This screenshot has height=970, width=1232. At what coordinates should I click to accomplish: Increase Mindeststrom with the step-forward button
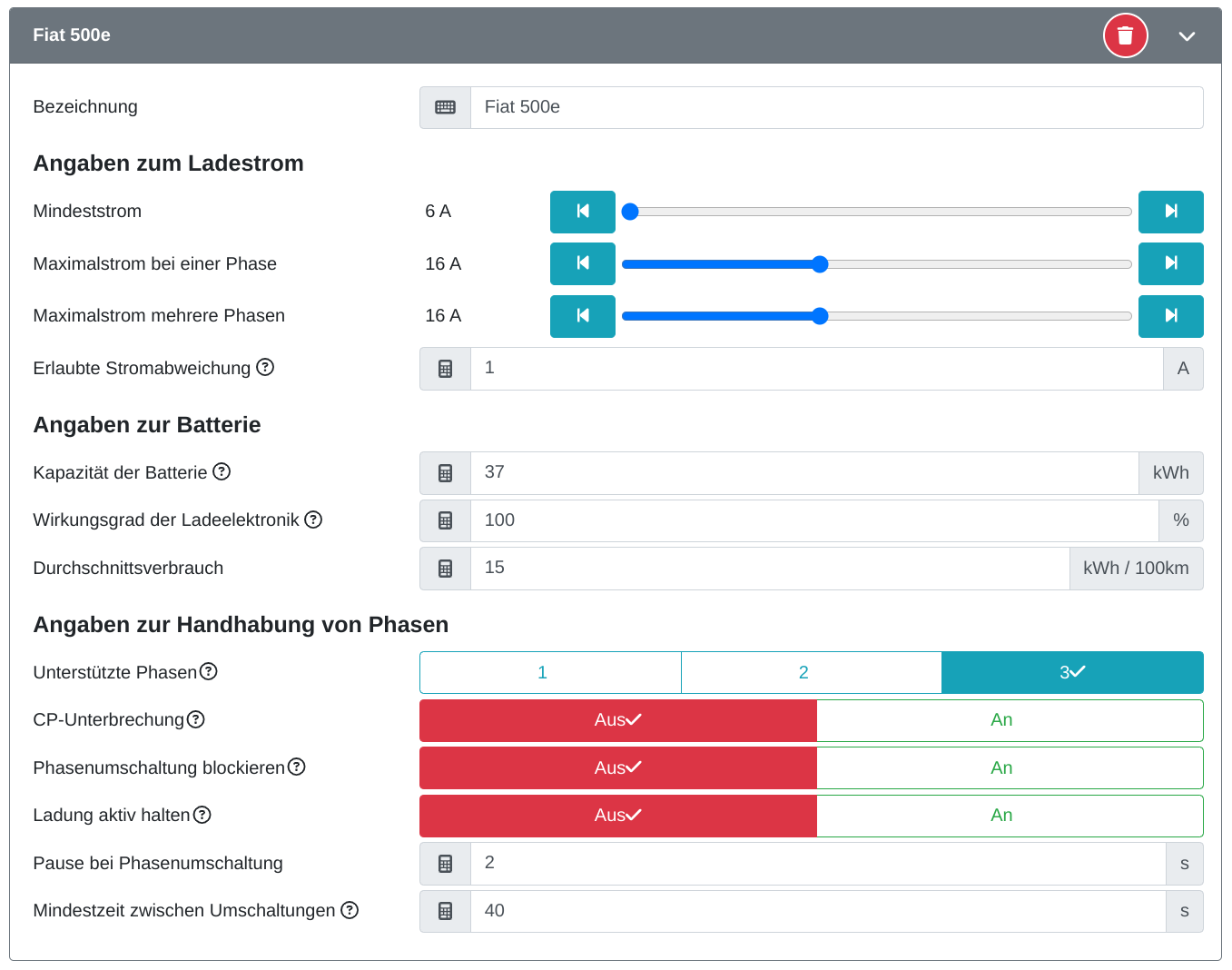tap(1171, 212)
